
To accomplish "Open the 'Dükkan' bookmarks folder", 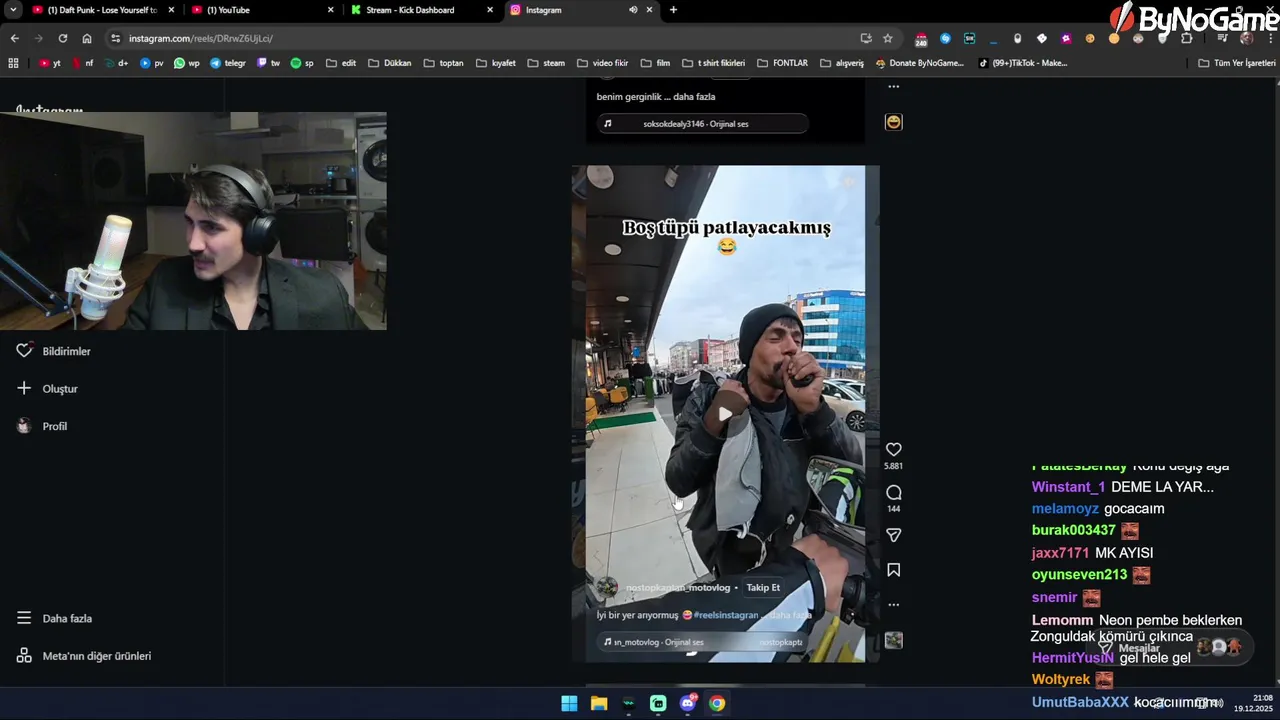I will (389, 63).
